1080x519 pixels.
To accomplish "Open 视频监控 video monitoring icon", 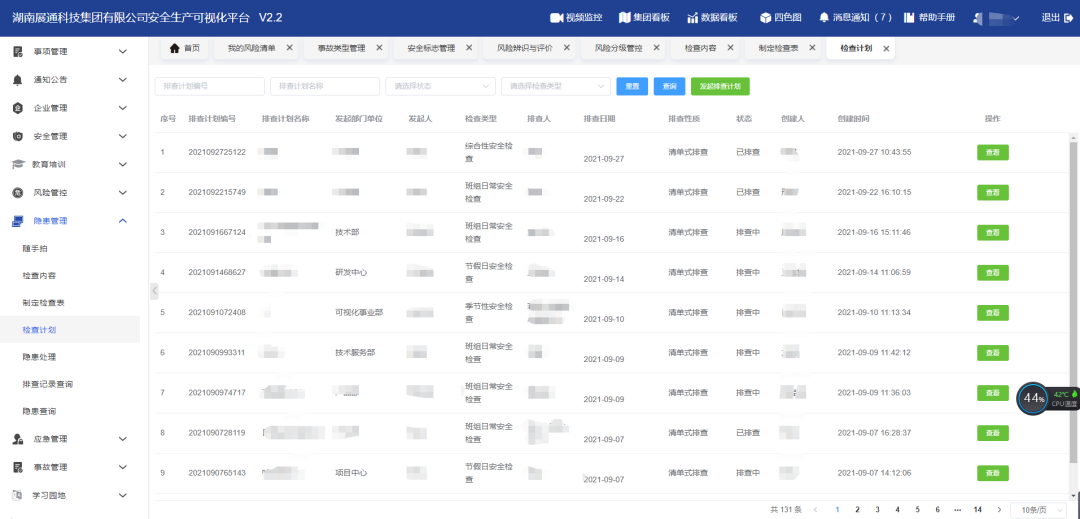I will pyautogui.click(x=557, y=18).
